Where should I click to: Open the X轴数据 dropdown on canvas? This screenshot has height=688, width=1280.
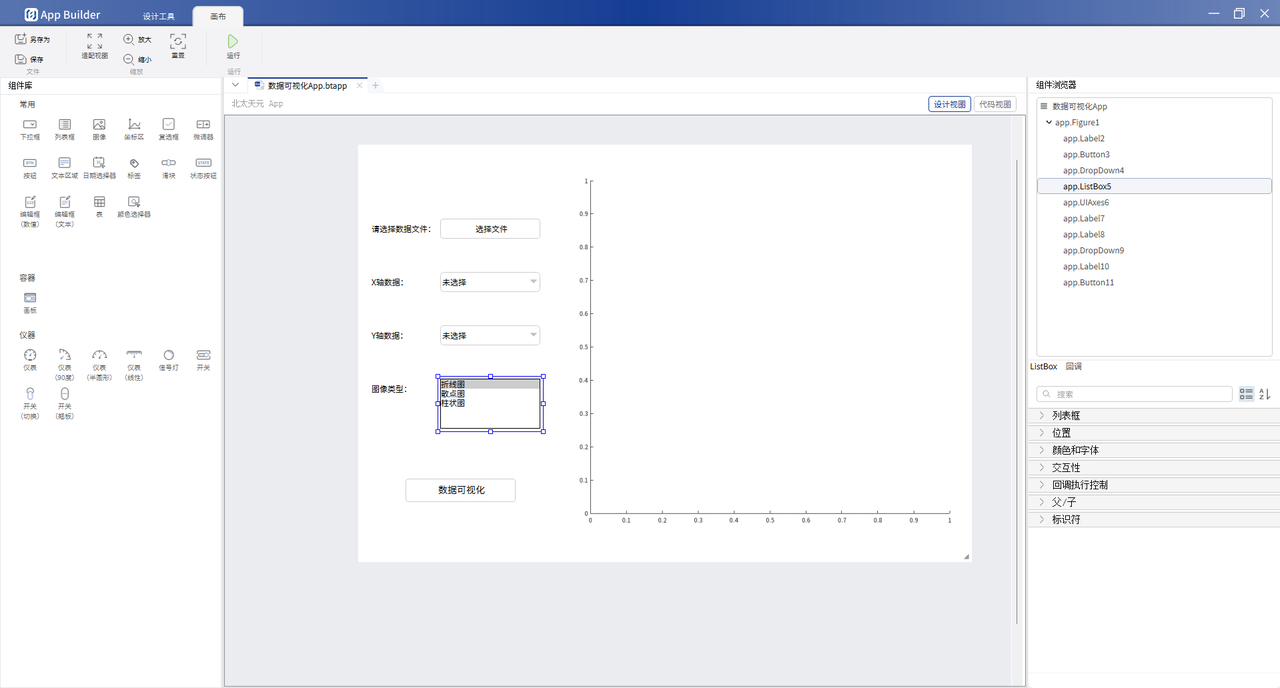pyautogui.click(x=490, y=282)
